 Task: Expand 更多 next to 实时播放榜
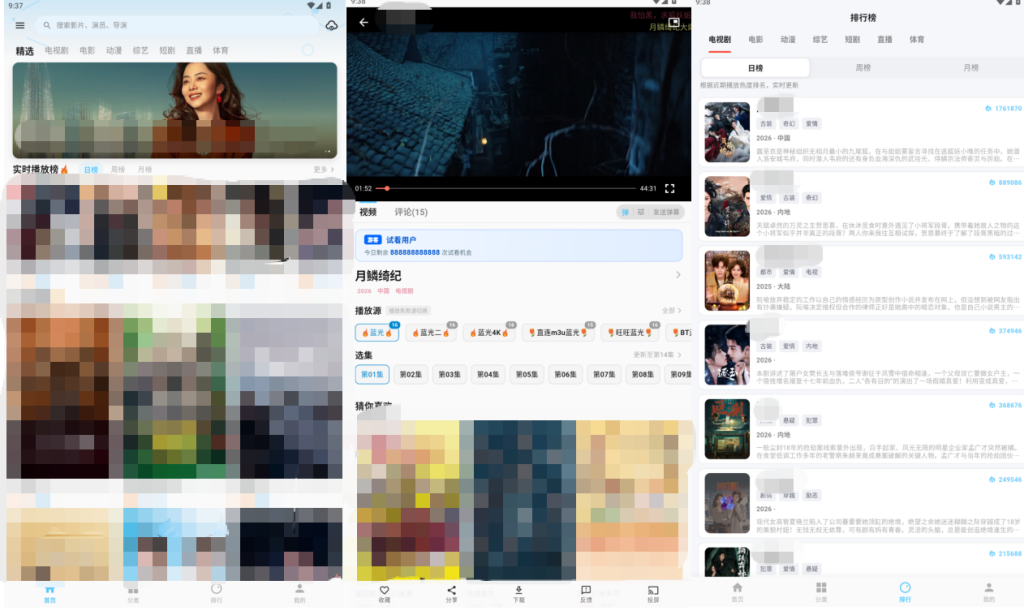pyautogui.click(x=323, y=170)
